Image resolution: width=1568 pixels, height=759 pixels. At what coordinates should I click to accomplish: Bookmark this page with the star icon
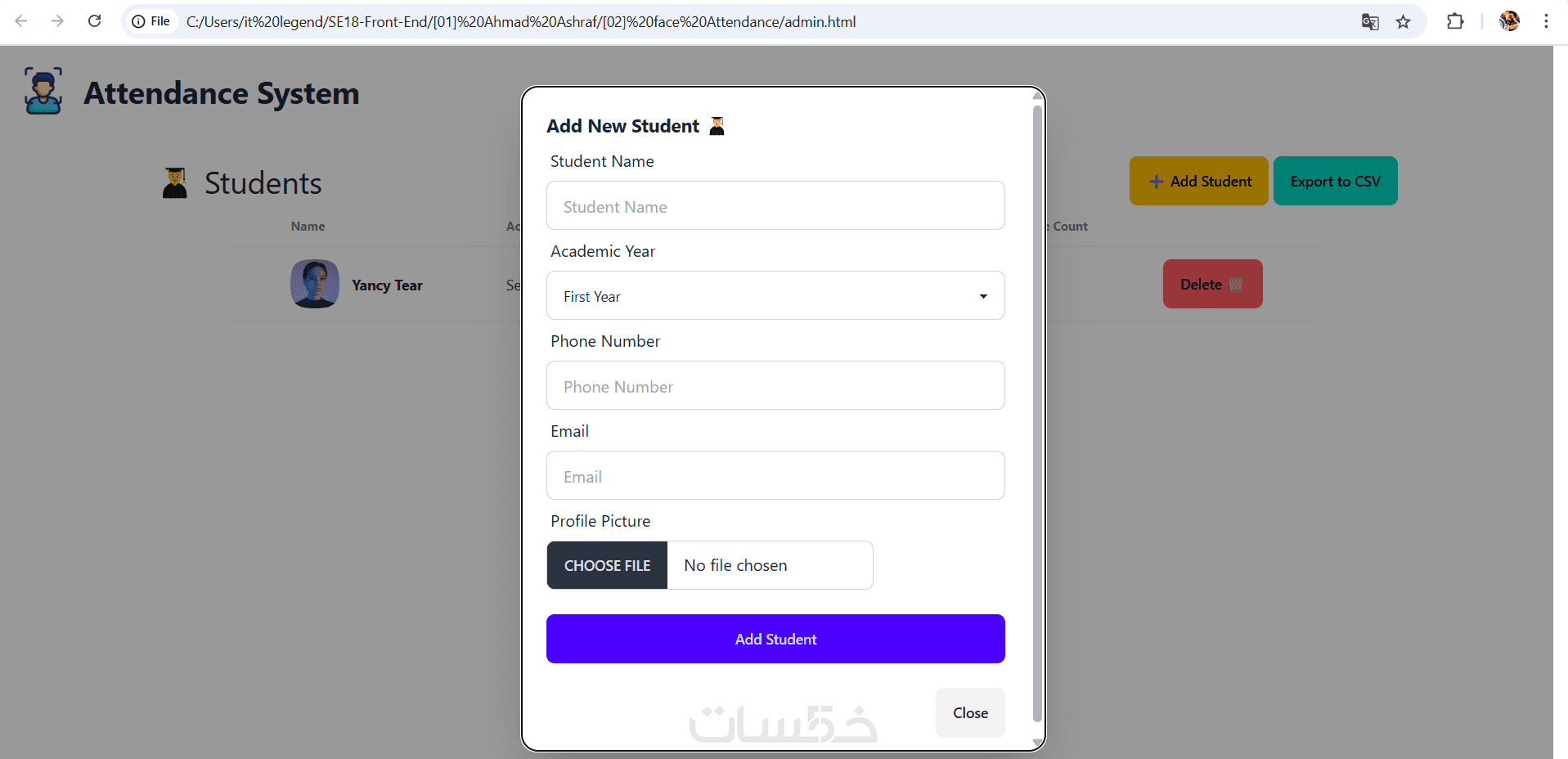1404,22
